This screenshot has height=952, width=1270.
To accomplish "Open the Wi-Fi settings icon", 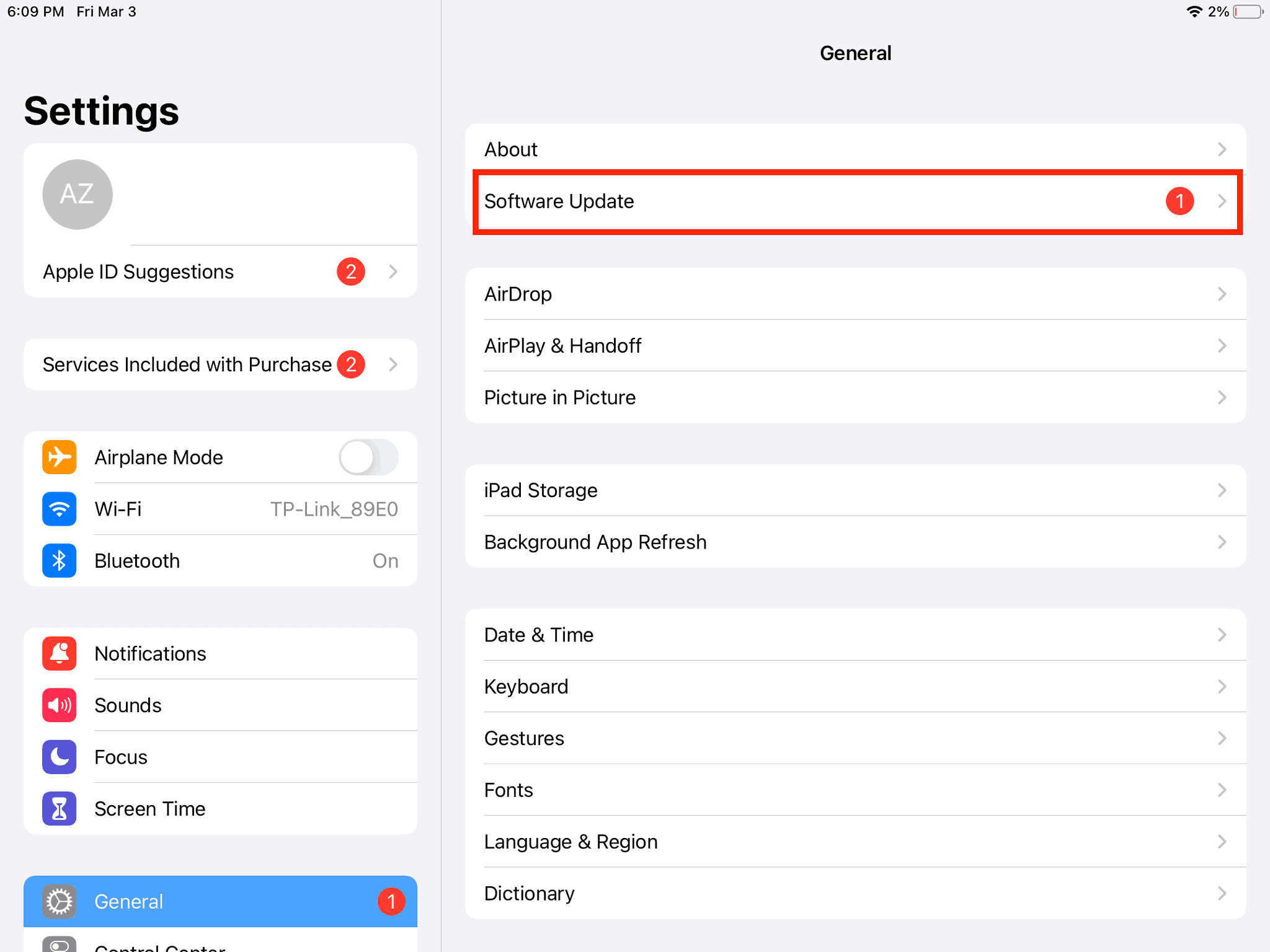I will click(59, 509).
